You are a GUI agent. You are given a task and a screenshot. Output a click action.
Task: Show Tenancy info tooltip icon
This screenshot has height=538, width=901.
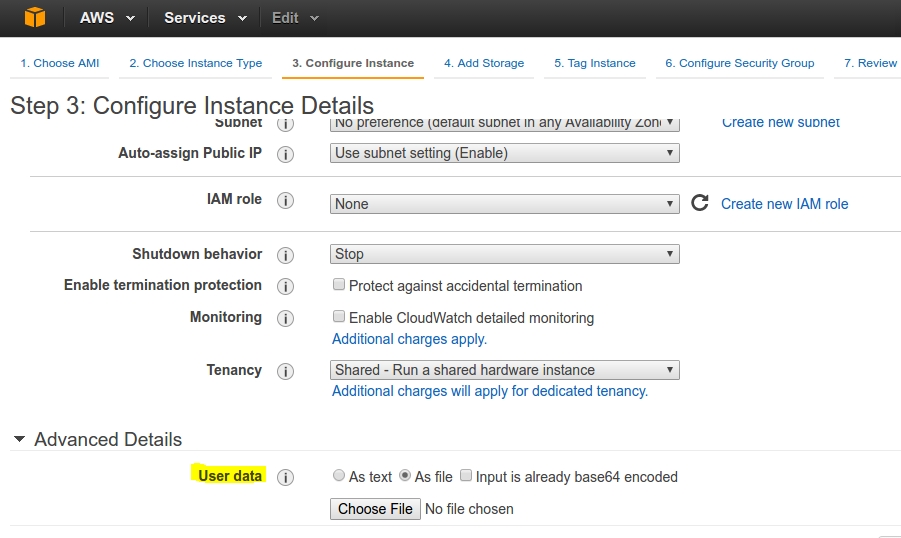[285, 371]
